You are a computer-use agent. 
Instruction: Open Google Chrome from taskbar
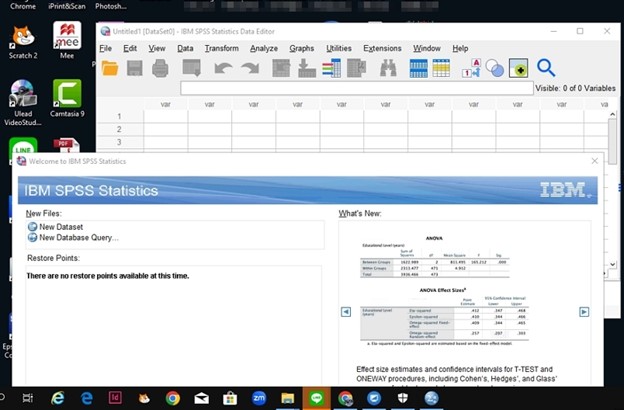coord(173,398)
